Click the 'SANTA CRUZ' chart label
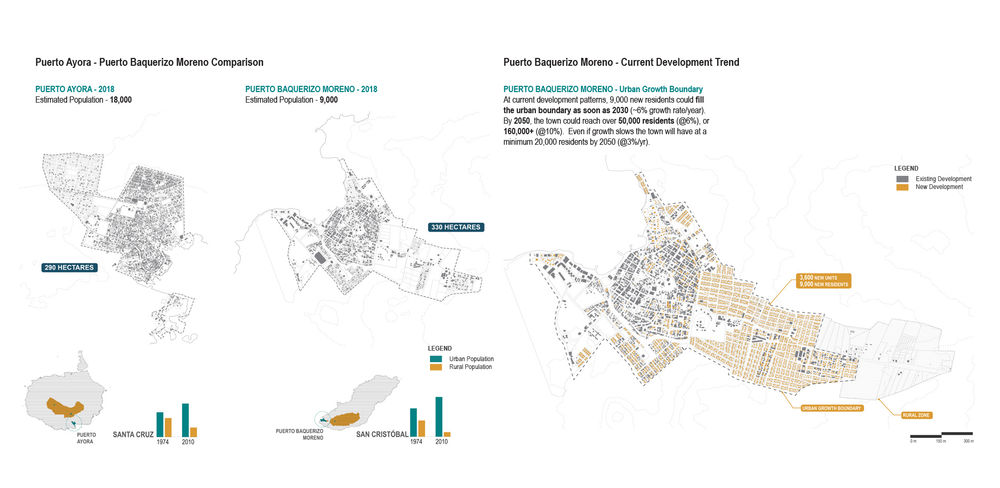This screenshot has width=1000, height=488. pyautogui.click(x=133, y=435)
